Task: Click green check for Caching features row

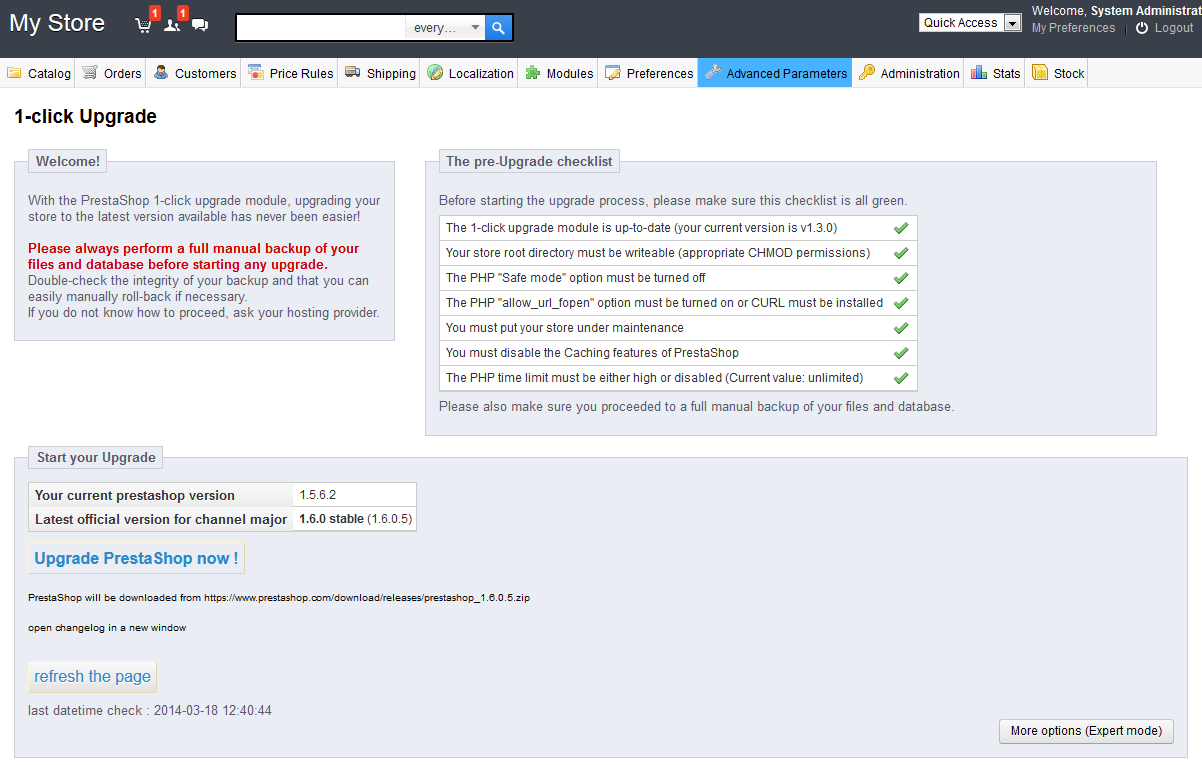Action: [x=901, y=353]
